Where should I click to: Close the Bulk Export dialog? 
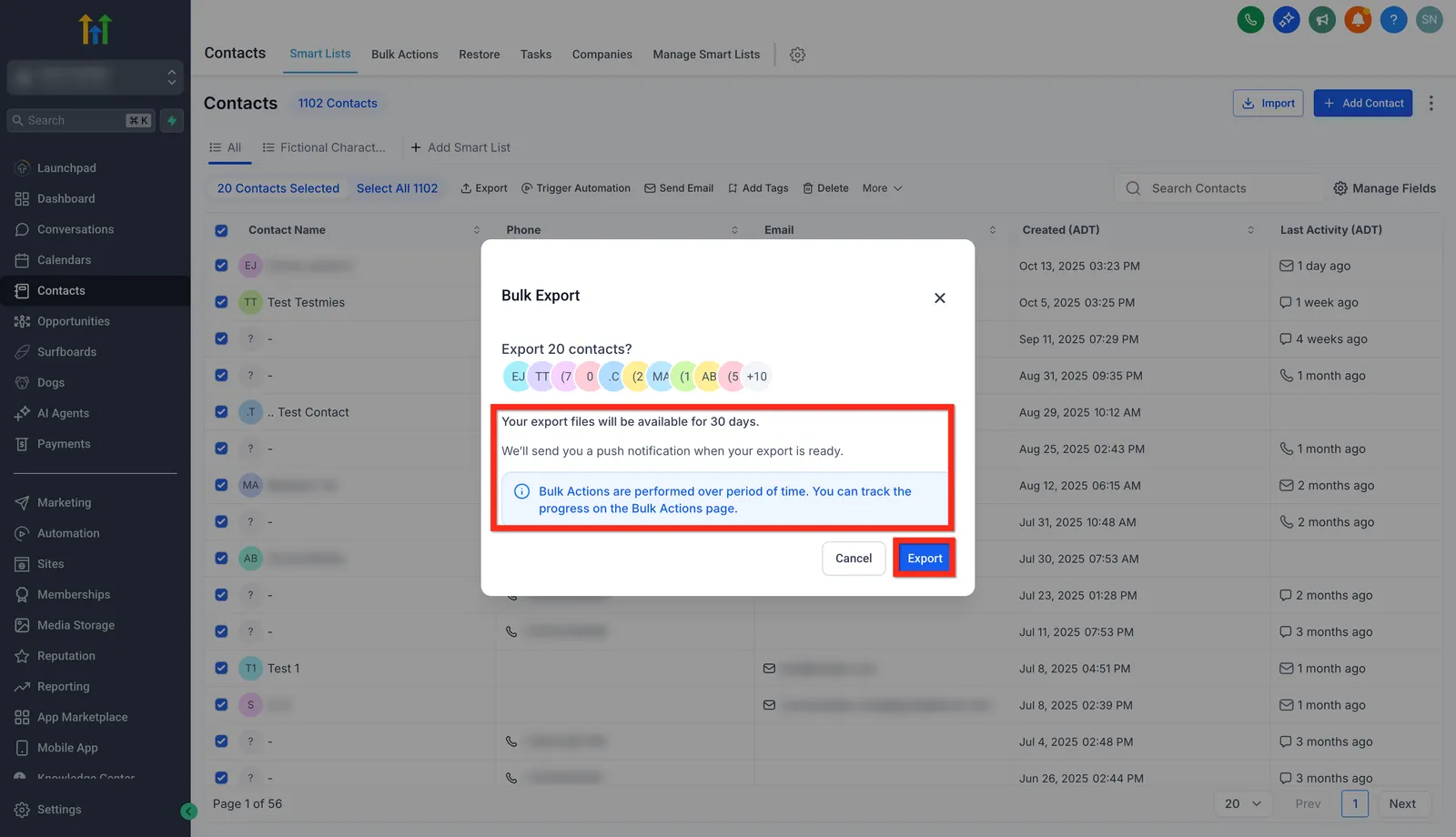940,298
